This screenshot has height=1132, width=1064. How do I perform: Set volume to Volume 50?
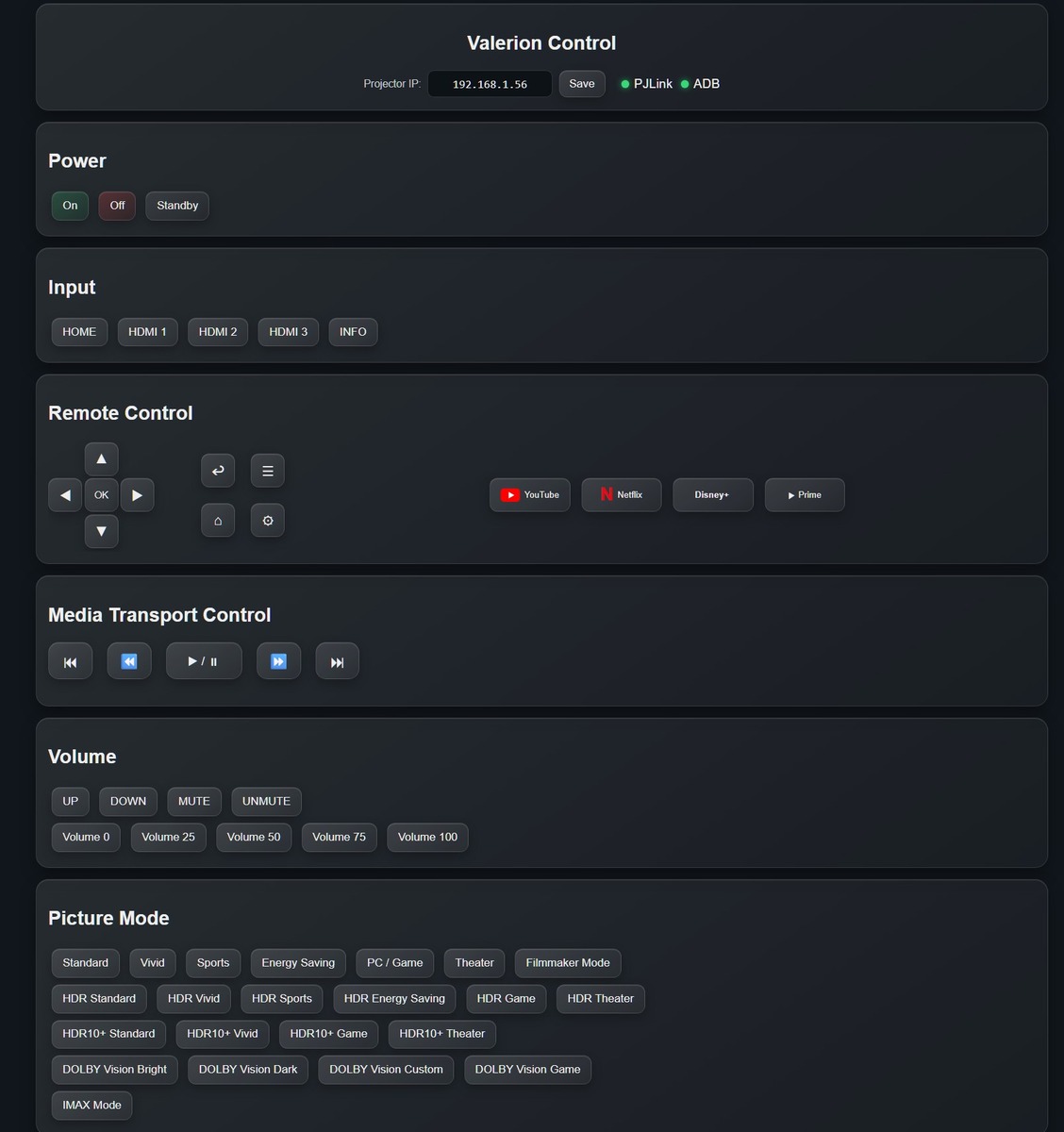tap(254, 838)
